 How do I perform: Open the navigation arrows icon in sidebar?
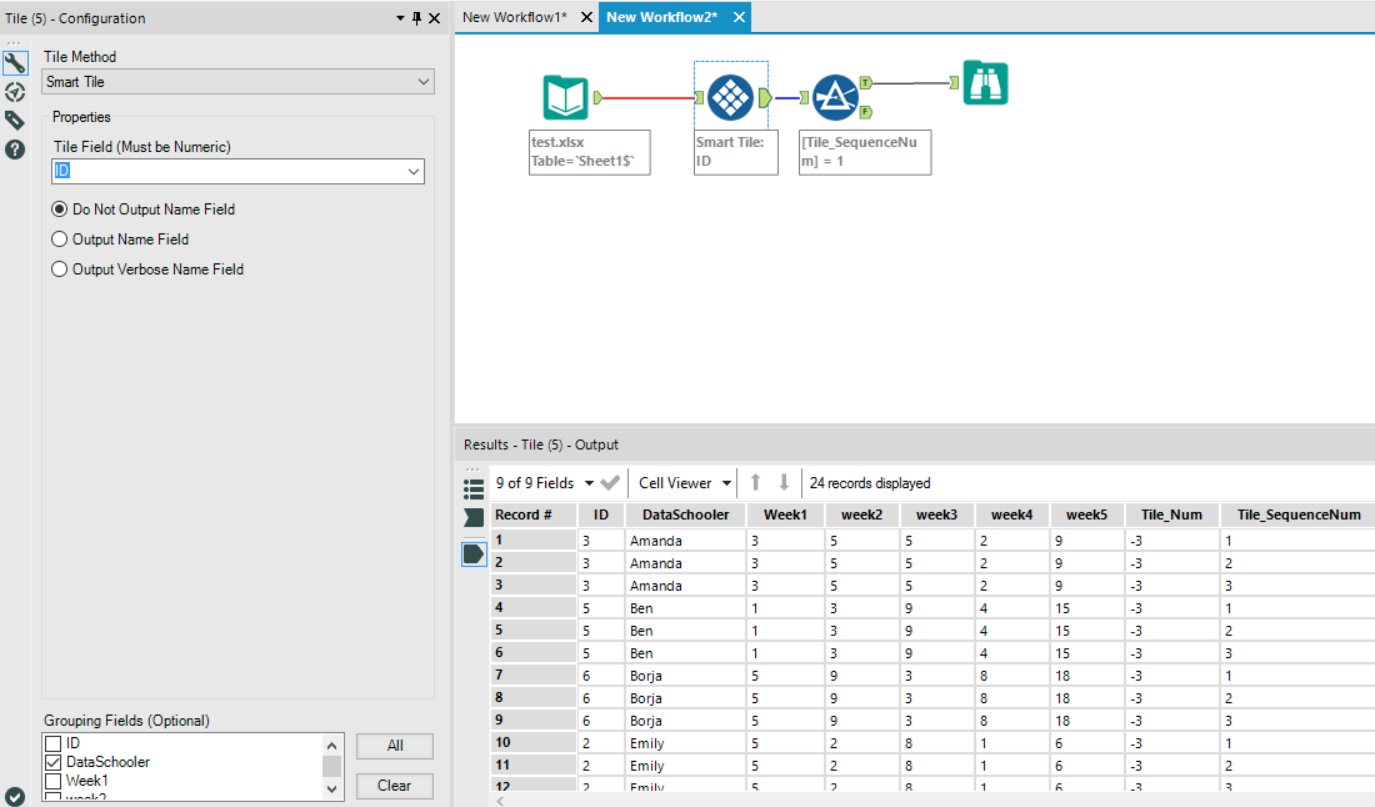15,92
